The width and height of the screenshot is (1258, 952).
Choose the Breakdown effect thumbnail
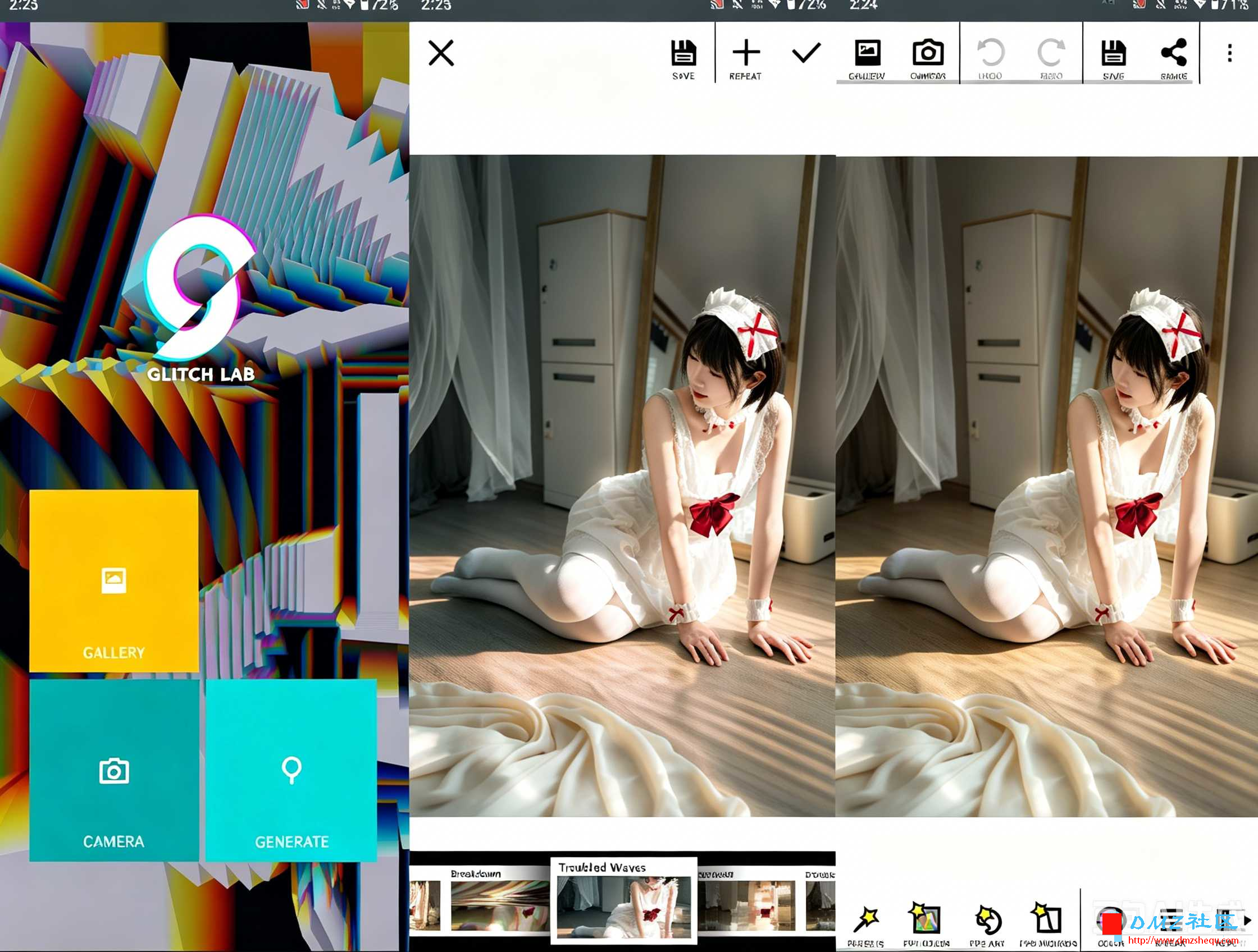500,901
